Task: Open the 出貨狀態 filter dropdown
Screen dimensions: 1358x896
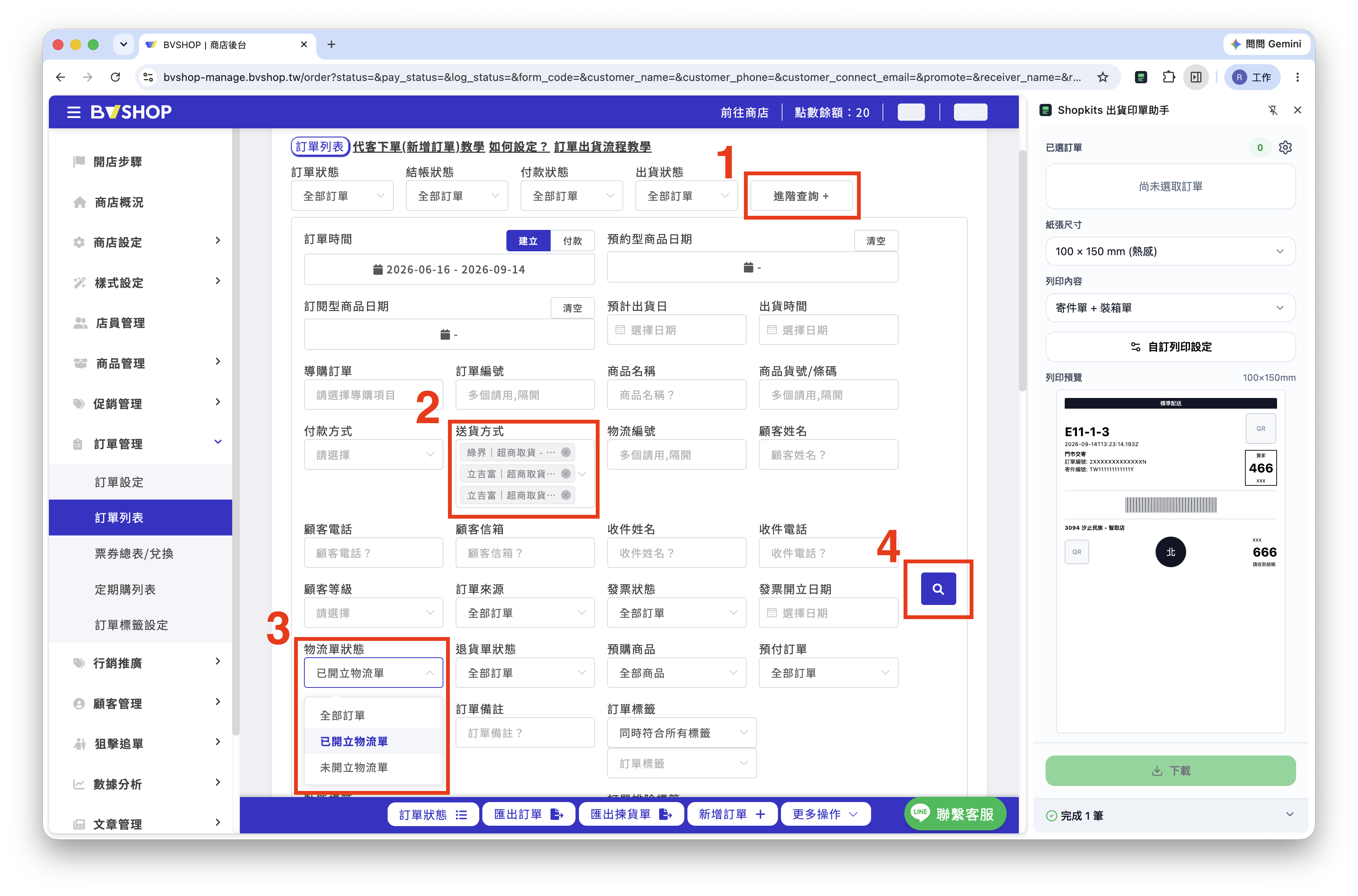Action: (x=687, y=196)
